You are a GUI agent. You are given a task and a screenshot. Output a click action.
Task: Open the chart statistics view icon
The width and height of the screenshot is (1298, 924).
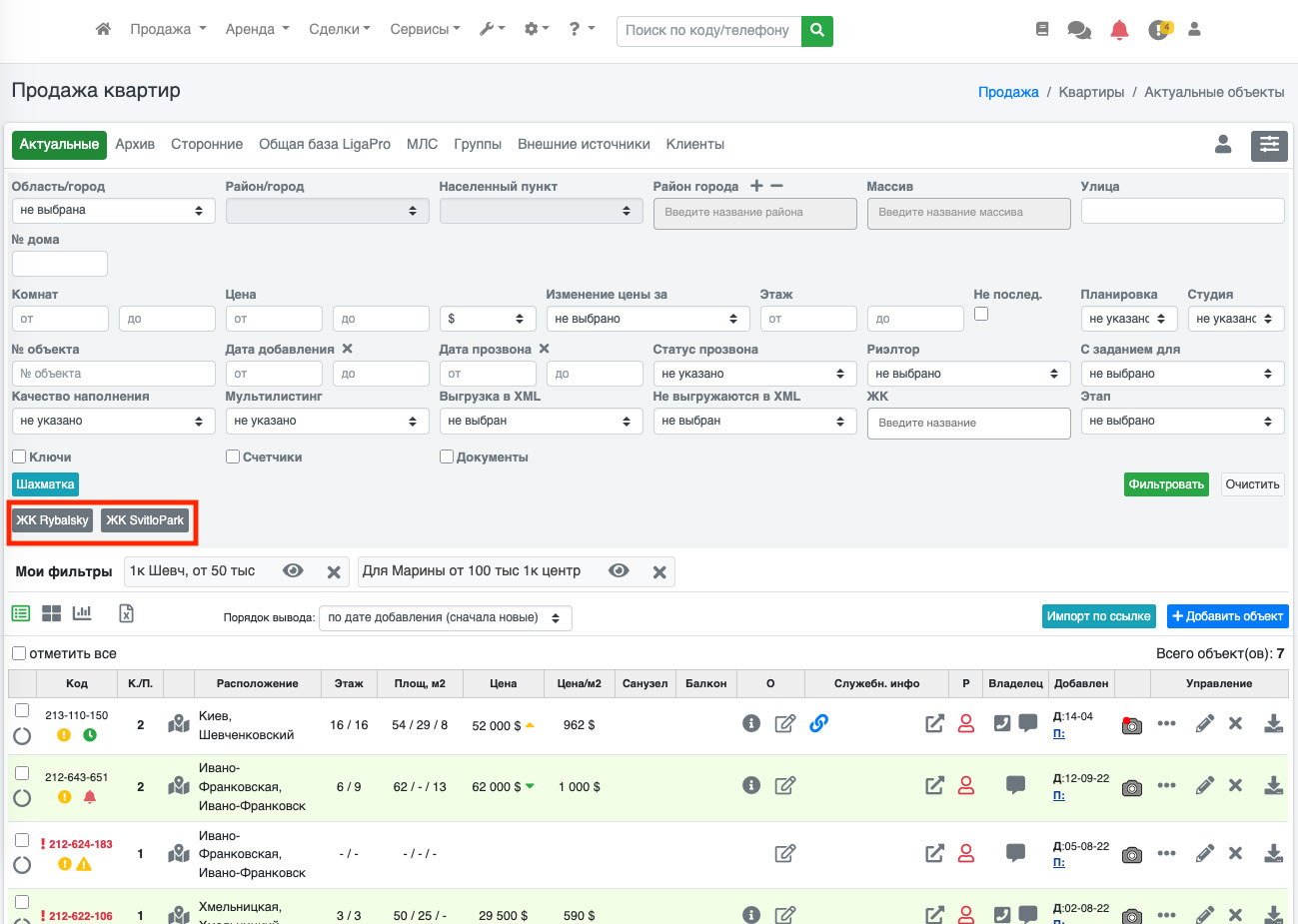(82, 613)
